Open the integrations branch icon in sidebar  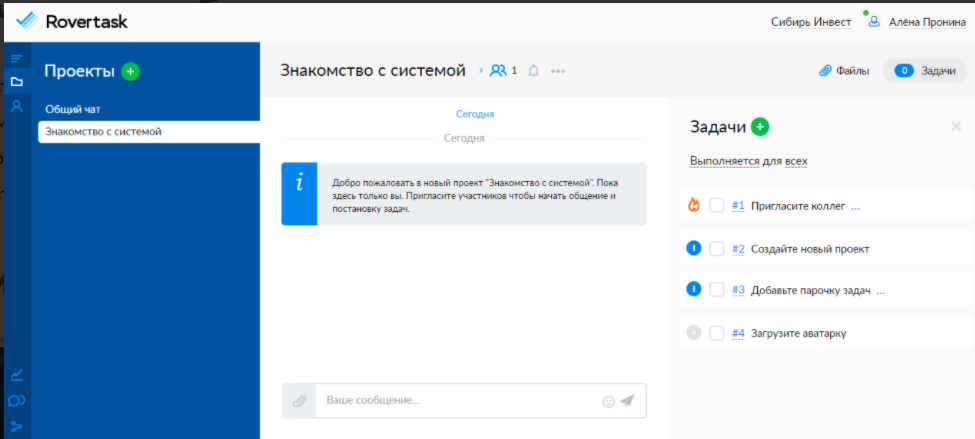pyautogui.click(x=17, y=427)
